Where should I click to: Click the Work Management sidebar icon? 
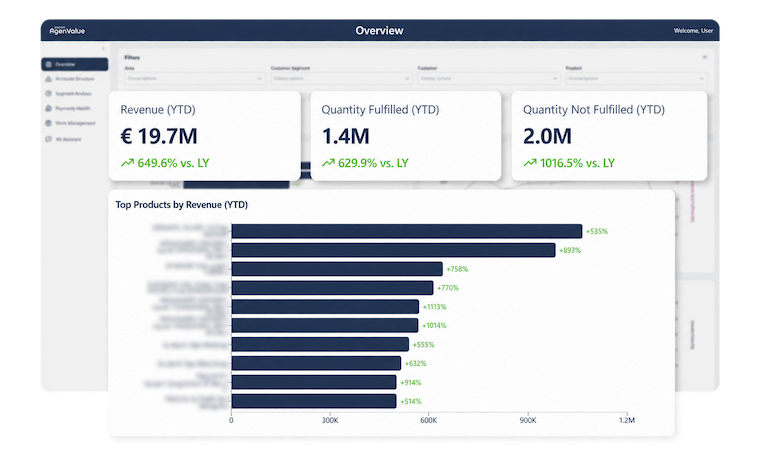pos(48,123)
